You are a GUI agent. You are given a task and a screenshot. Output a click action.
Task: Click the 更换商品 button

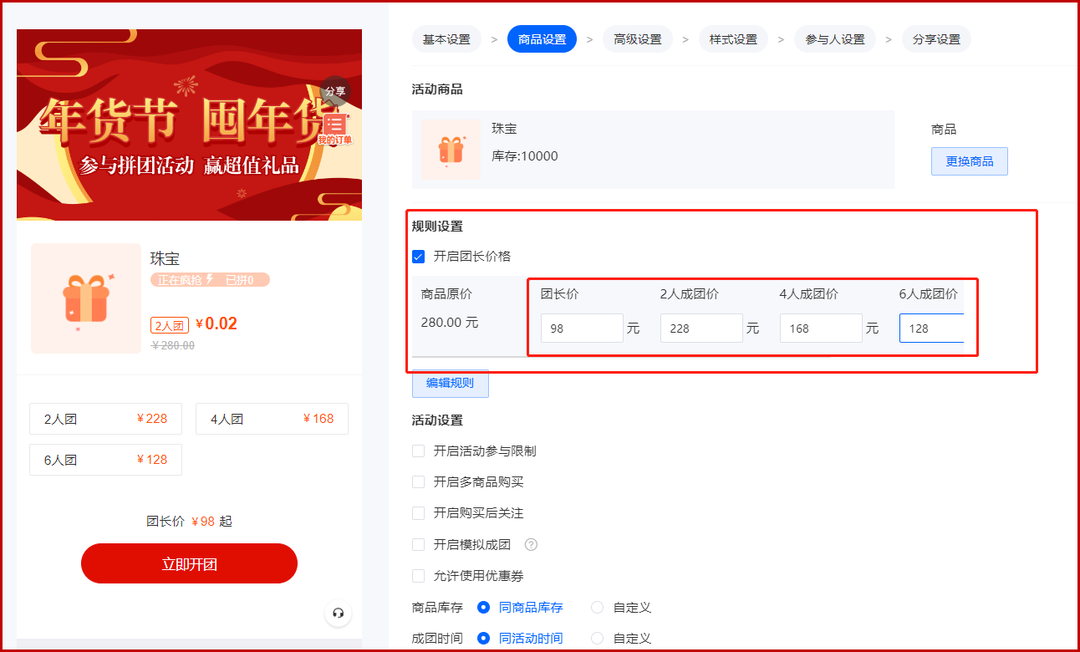969,161
